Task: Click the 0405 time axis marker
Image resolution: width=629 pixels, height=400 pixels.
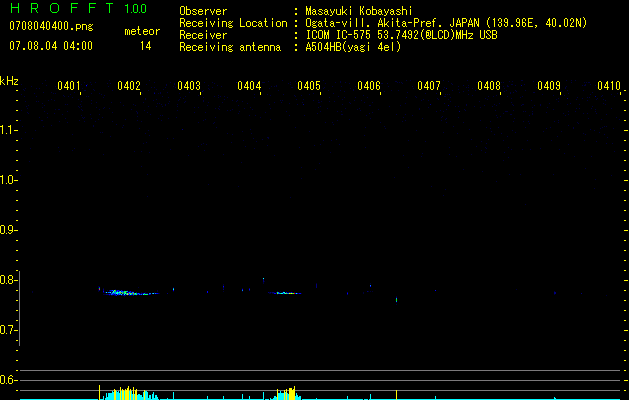Action: (309, 86)
